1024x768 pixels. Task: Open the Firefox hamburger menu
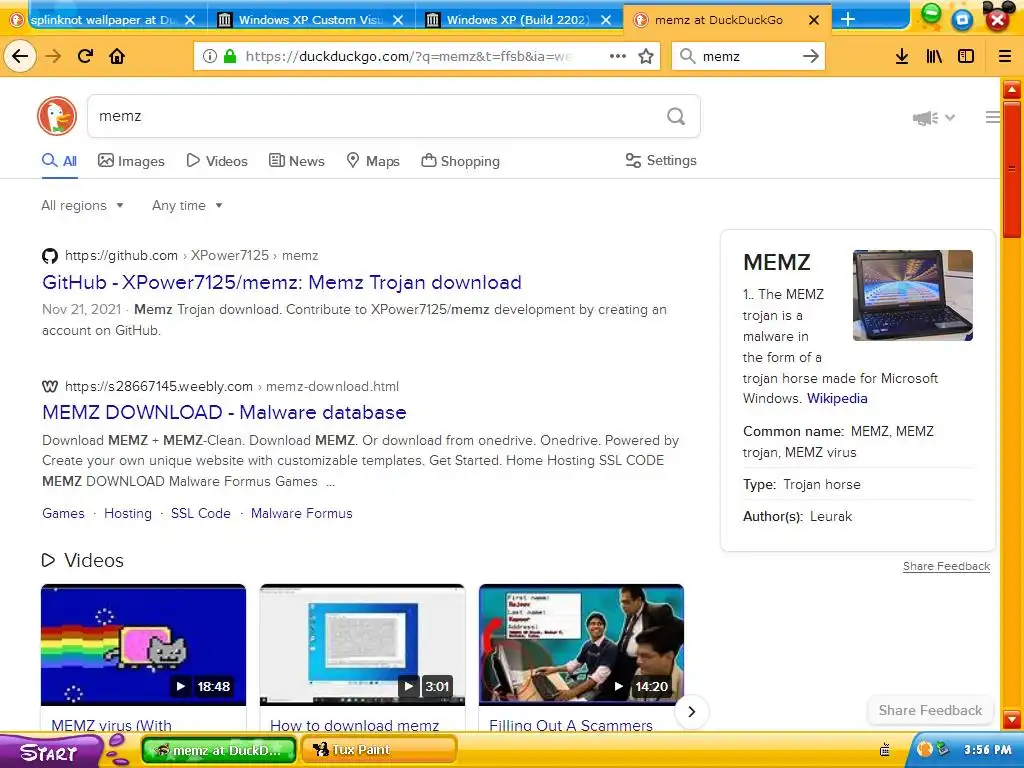tap(1005, 56)
